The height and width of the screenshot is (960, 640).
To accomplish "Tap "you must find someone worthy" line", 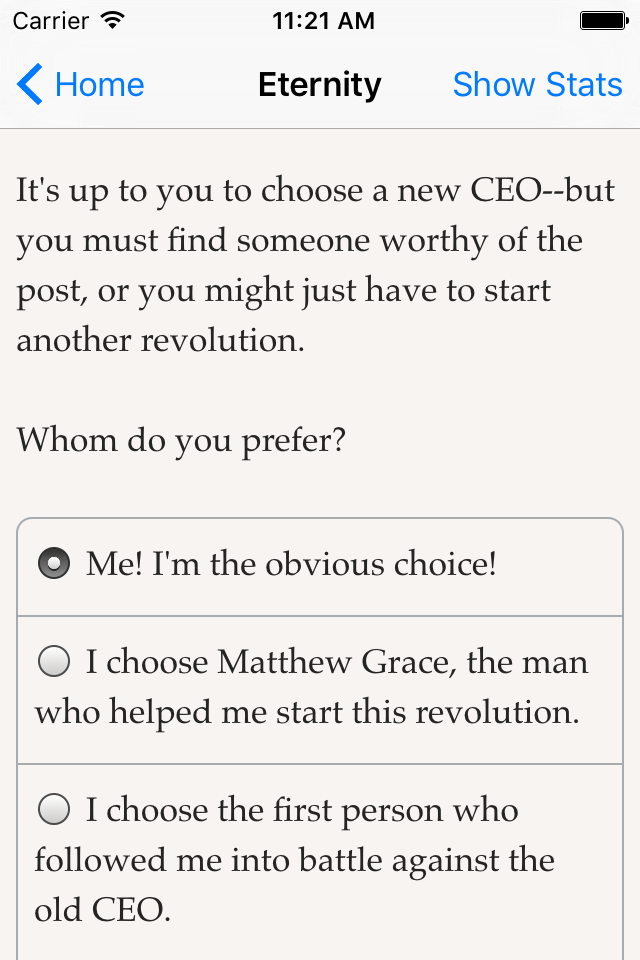I will 299,241.
